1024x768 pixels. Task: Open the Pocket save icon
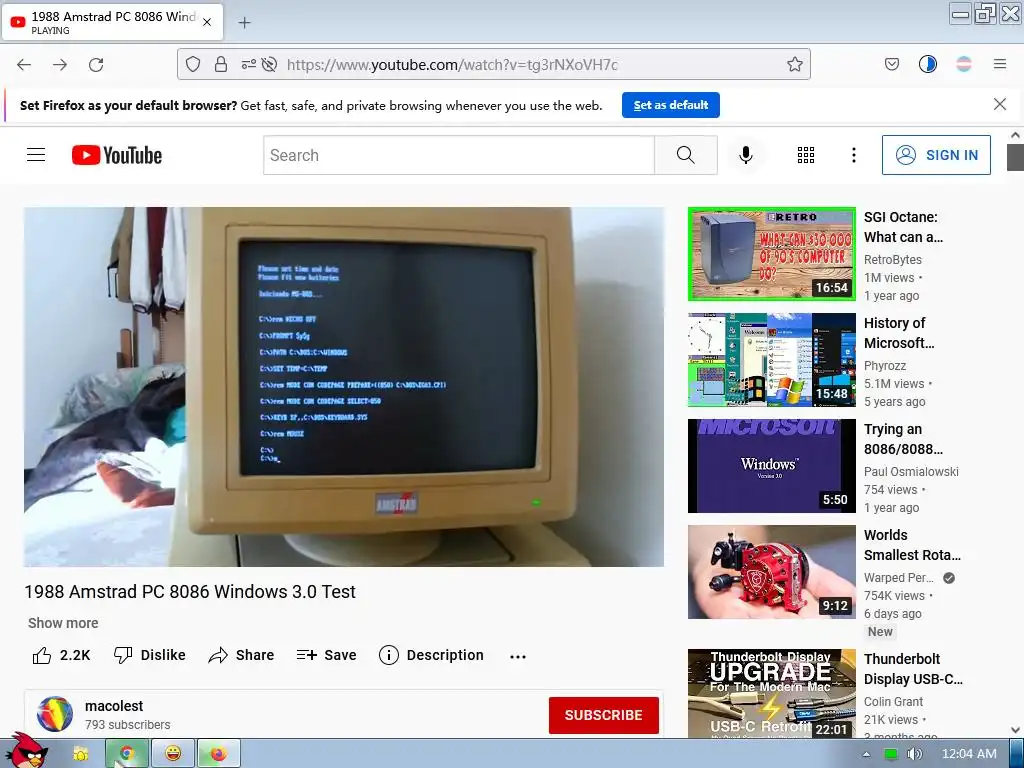(x=891, y=64)
